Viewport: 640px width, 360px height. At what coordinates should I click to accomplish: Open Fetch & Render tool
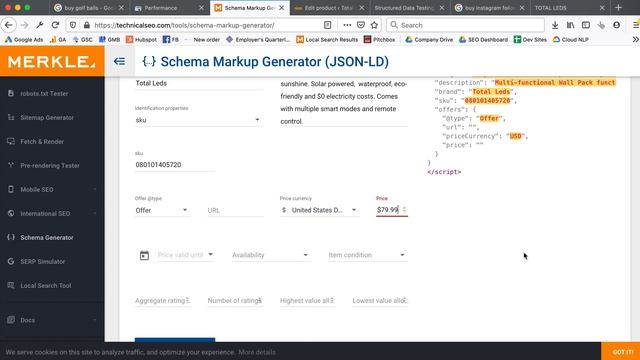coord(42,142)
